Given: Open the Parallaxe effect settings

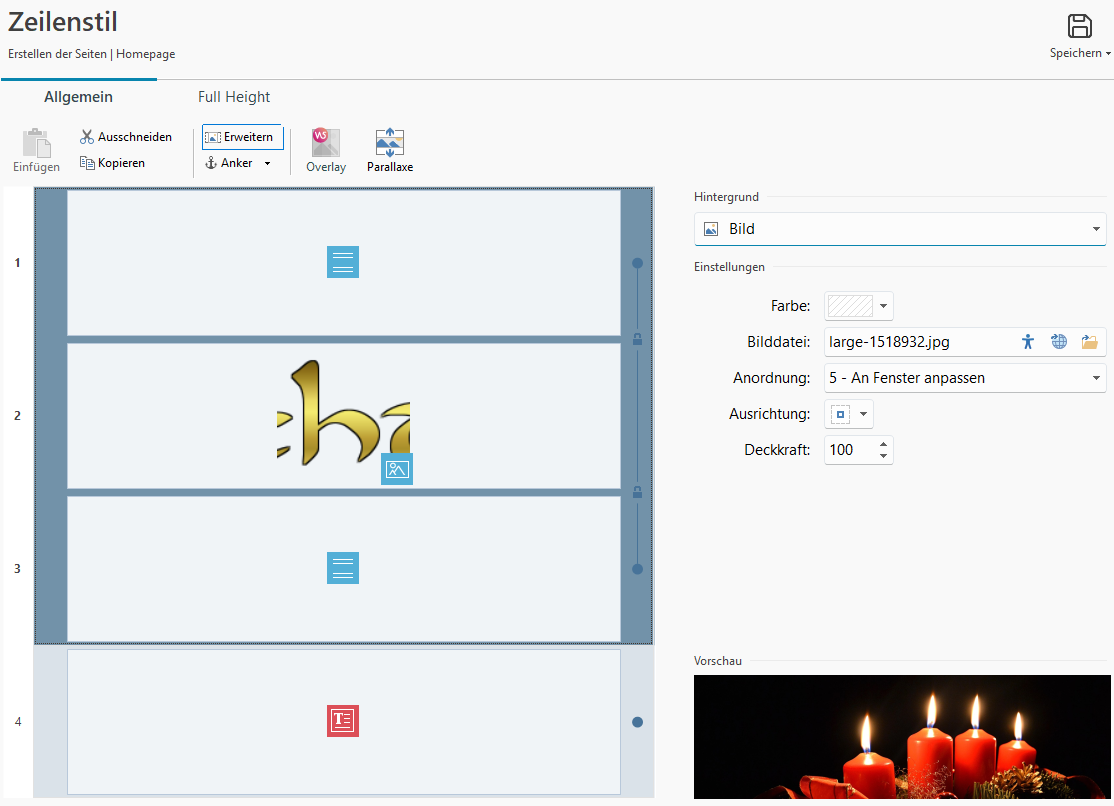Looking at the screenshot, I should [389, 150].
